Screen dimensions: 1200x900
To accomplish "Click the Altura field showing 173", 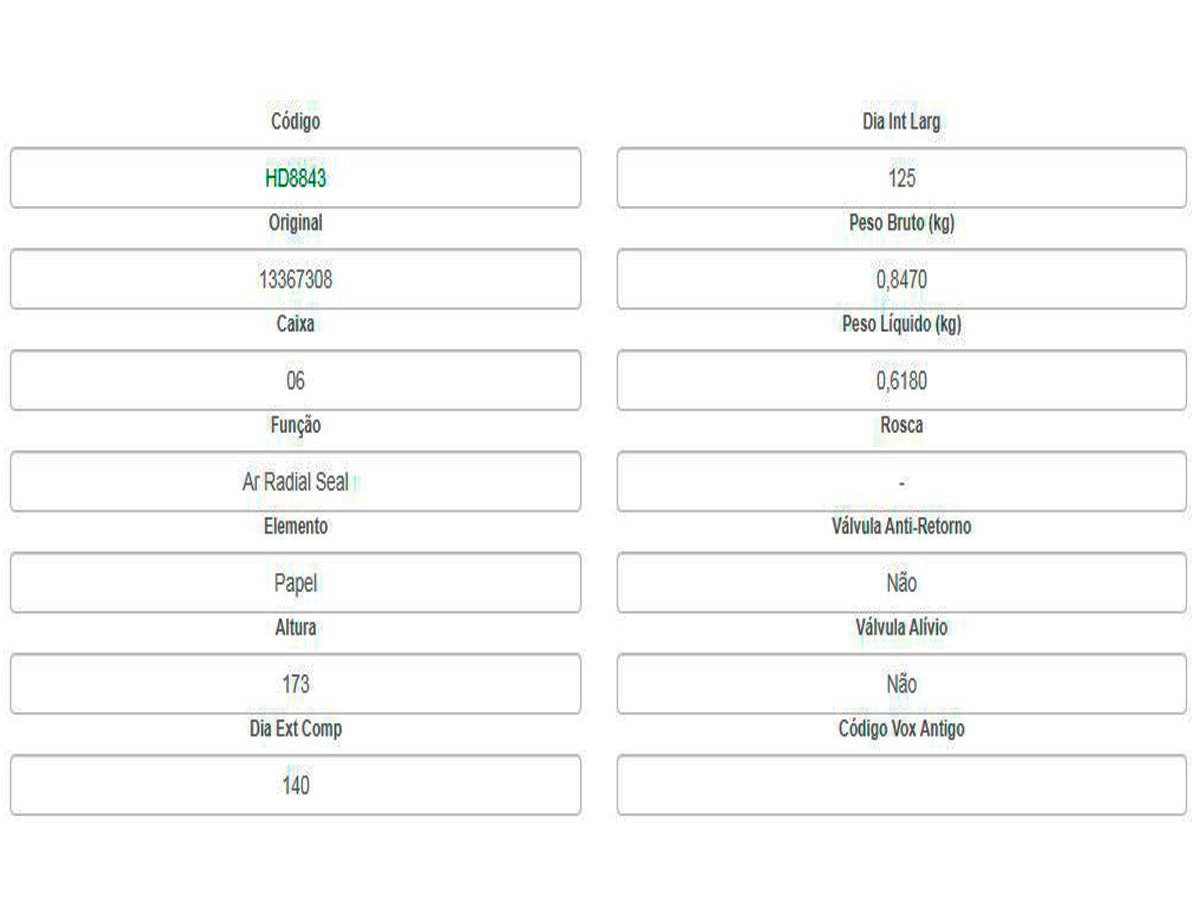I will (295, 684).
